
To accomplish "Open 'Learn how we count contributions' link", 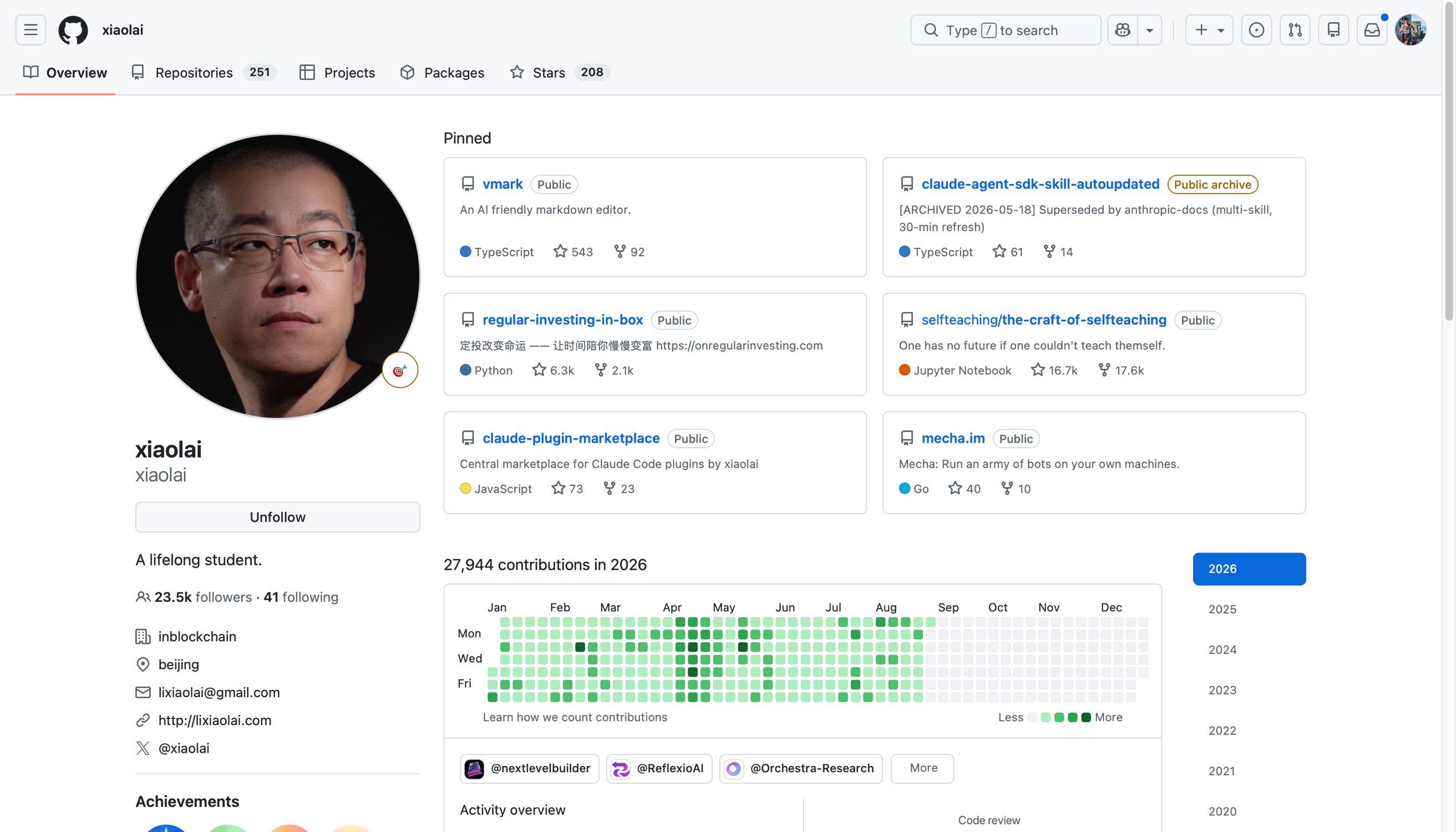I will (x=575, y=717).
